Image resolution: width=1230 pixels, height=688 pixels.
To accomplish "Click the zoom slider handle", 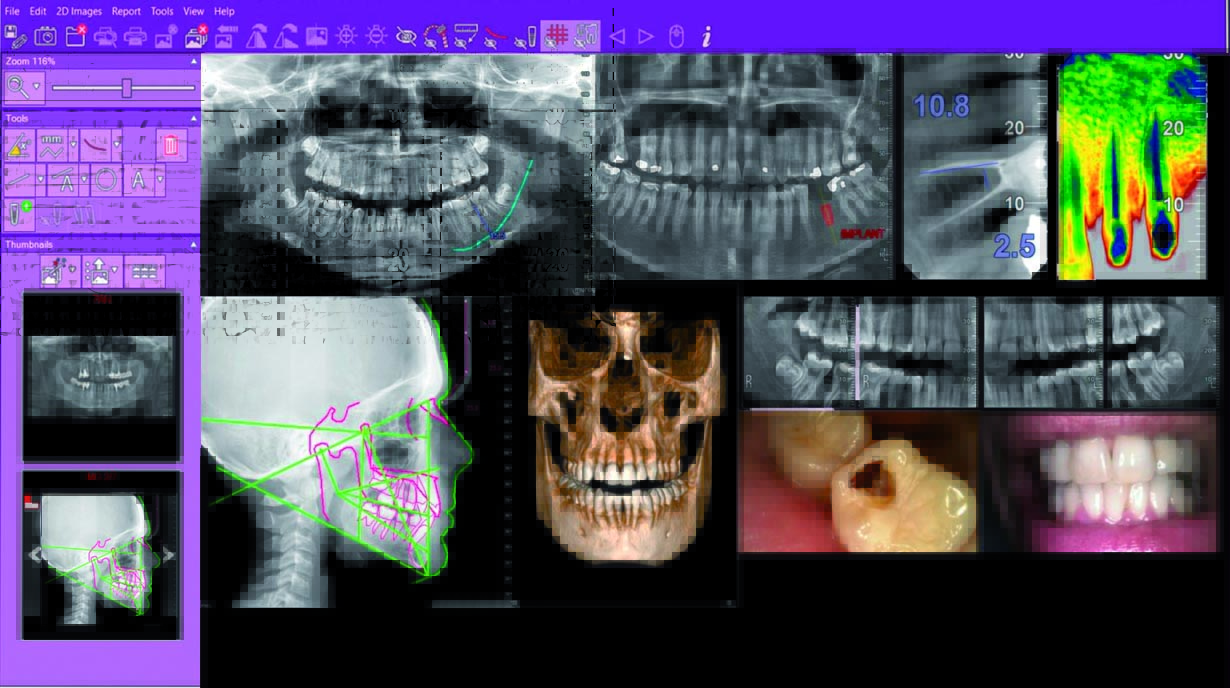I will (x=127, y=88).
